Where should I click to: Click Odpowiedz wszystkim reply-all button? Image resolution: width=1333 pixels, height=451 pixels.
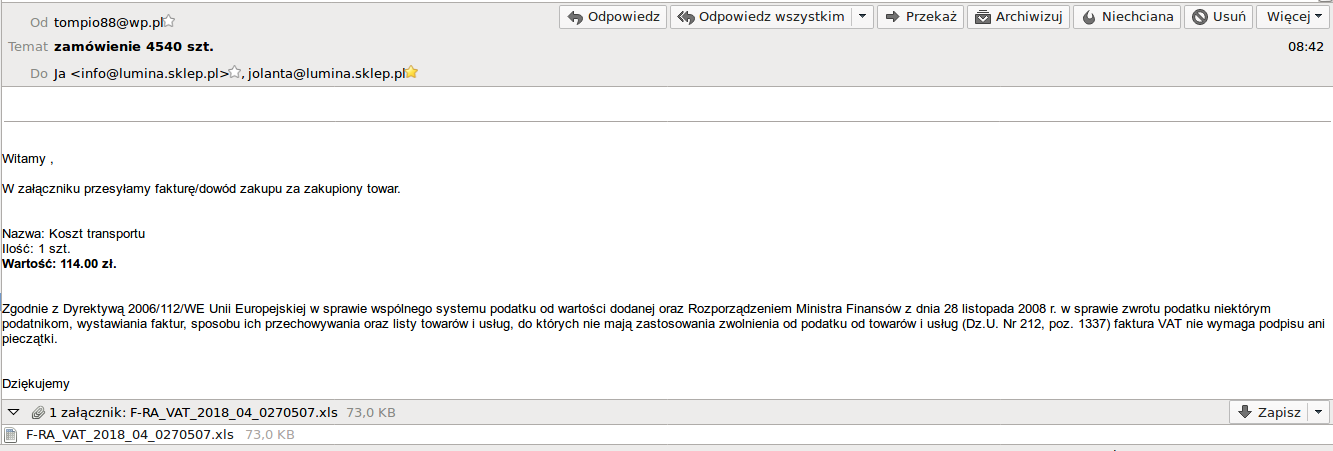[x=760, y=17]
